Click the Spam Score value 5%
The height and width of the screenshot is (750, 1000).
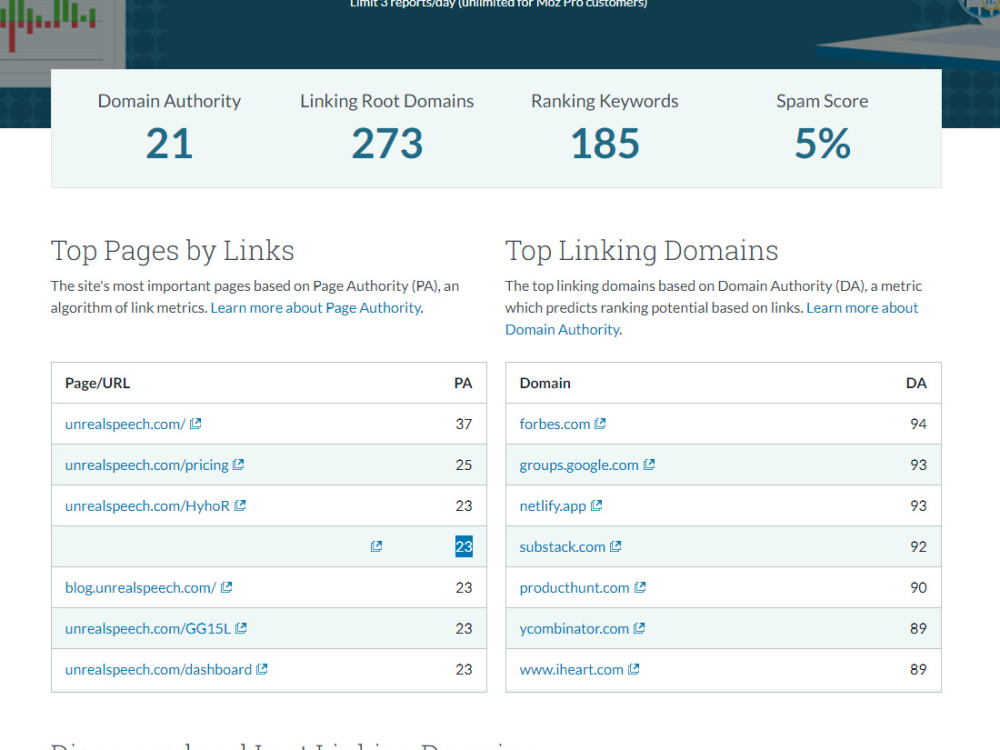click(822, 143)
